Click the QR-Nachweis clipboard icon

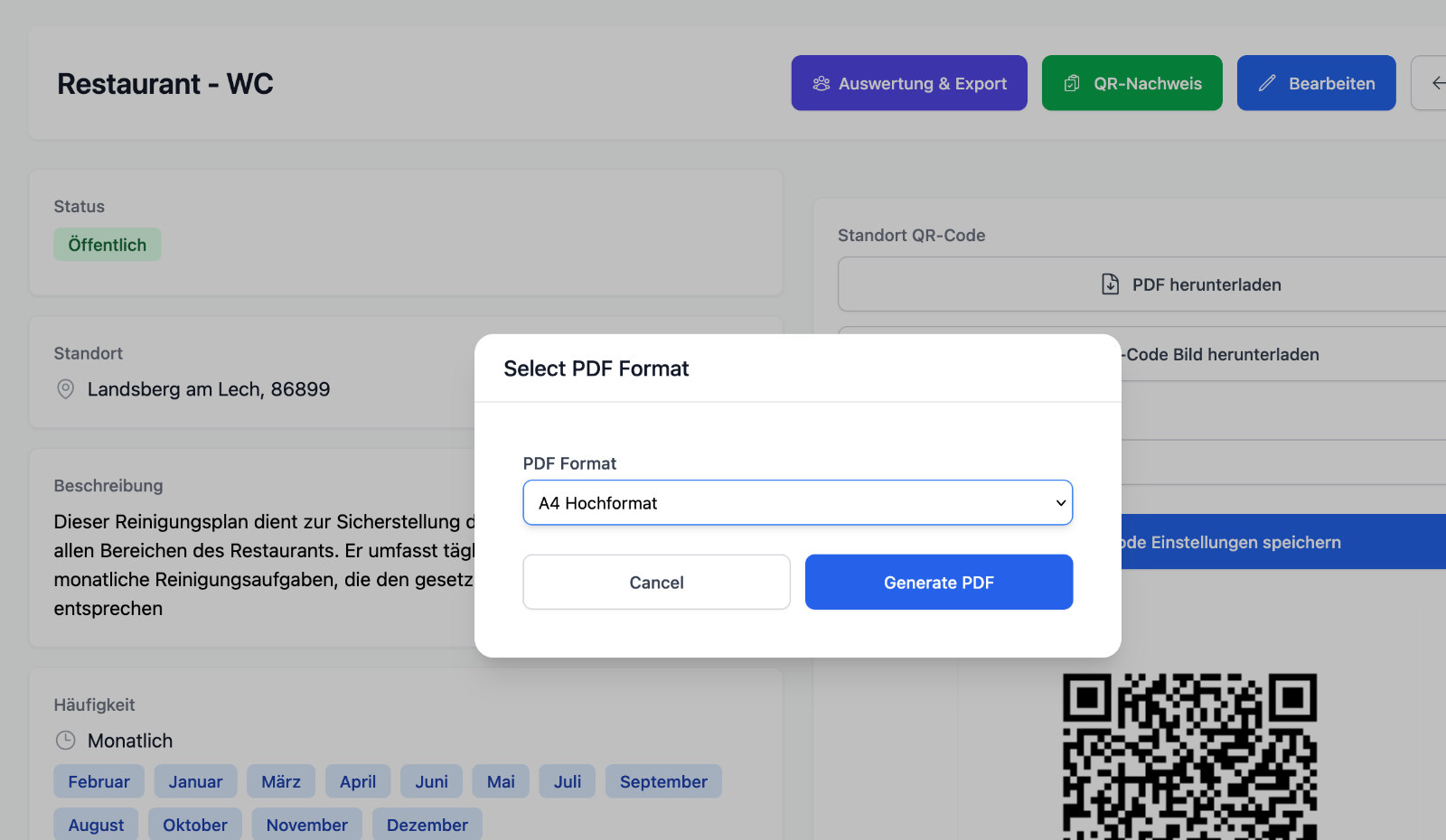click(x=1072, y=83)
